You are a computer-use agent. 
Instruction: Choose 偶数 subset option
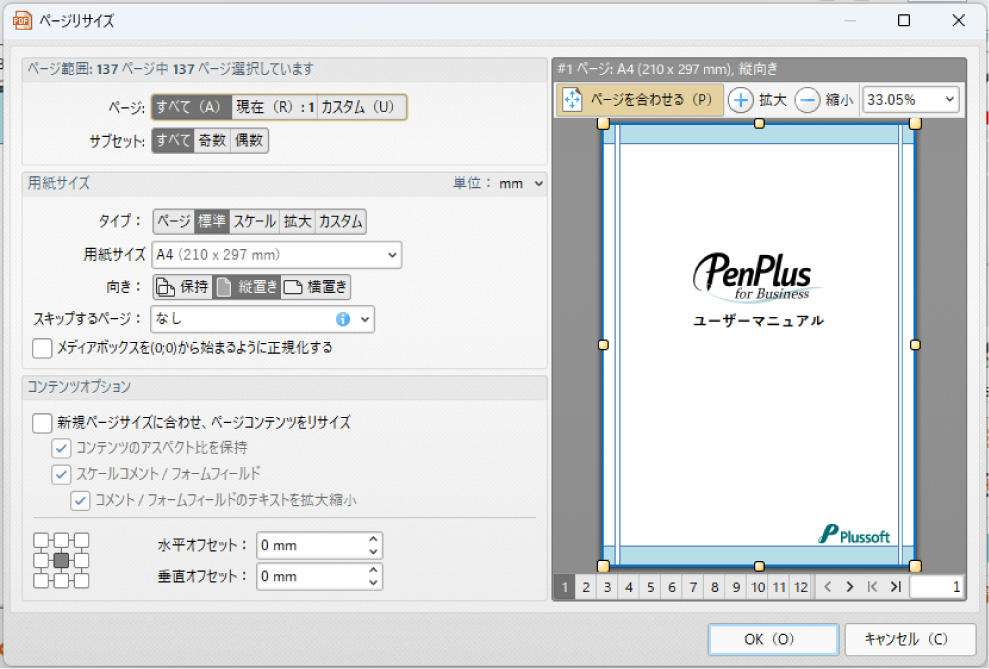(x=249, y=140)
